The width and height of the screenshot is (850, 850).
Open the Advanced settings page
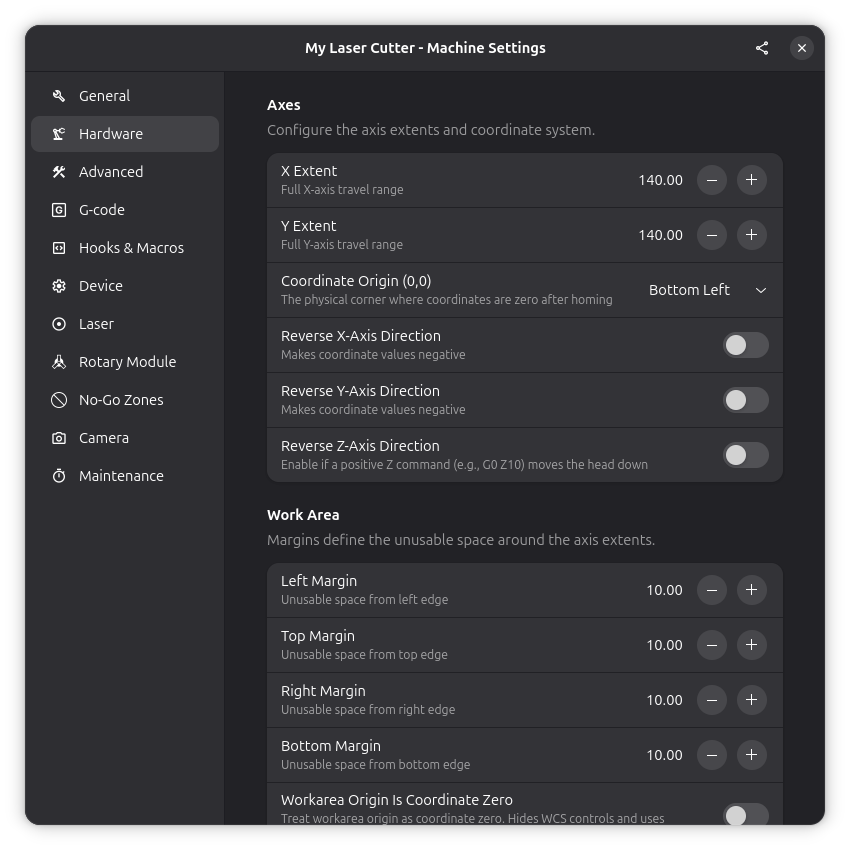coord(111,172)
